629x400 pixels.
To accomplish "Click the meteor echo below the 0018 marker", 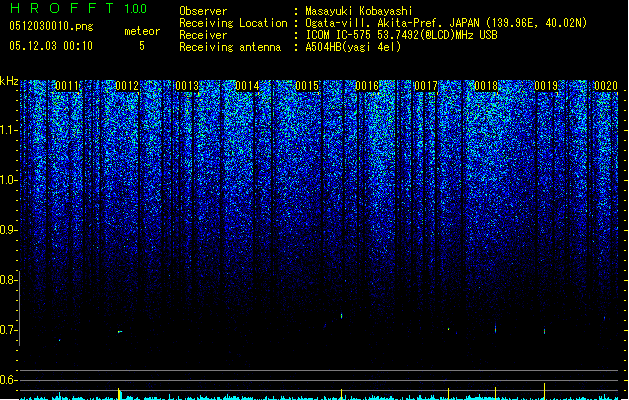I will point(495,329).
